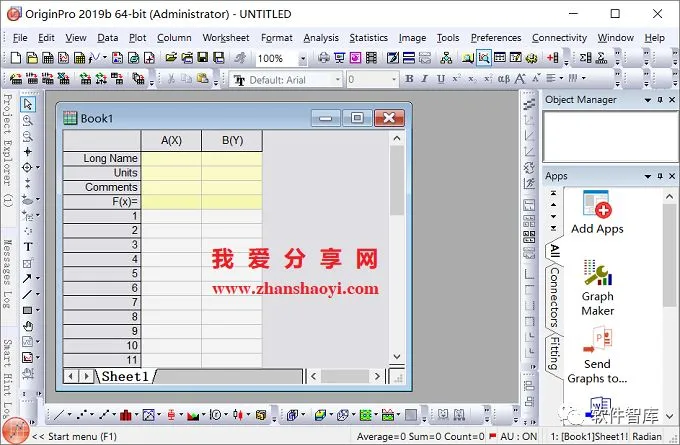Click the Print icon
The width and height of the screenshot is (680, 445).
(324, 58)
